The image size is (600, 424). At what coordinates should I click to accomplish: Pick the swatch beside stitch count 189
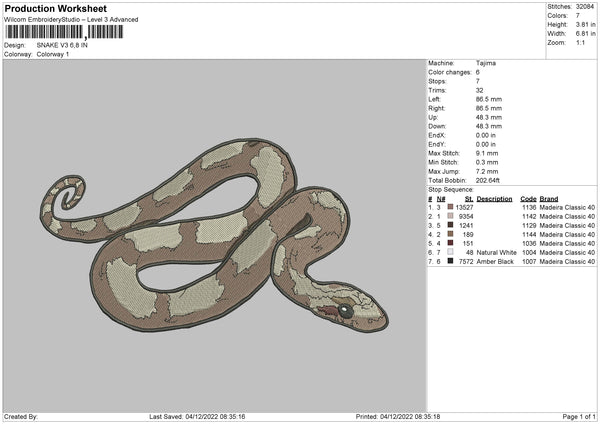[450, 234]
